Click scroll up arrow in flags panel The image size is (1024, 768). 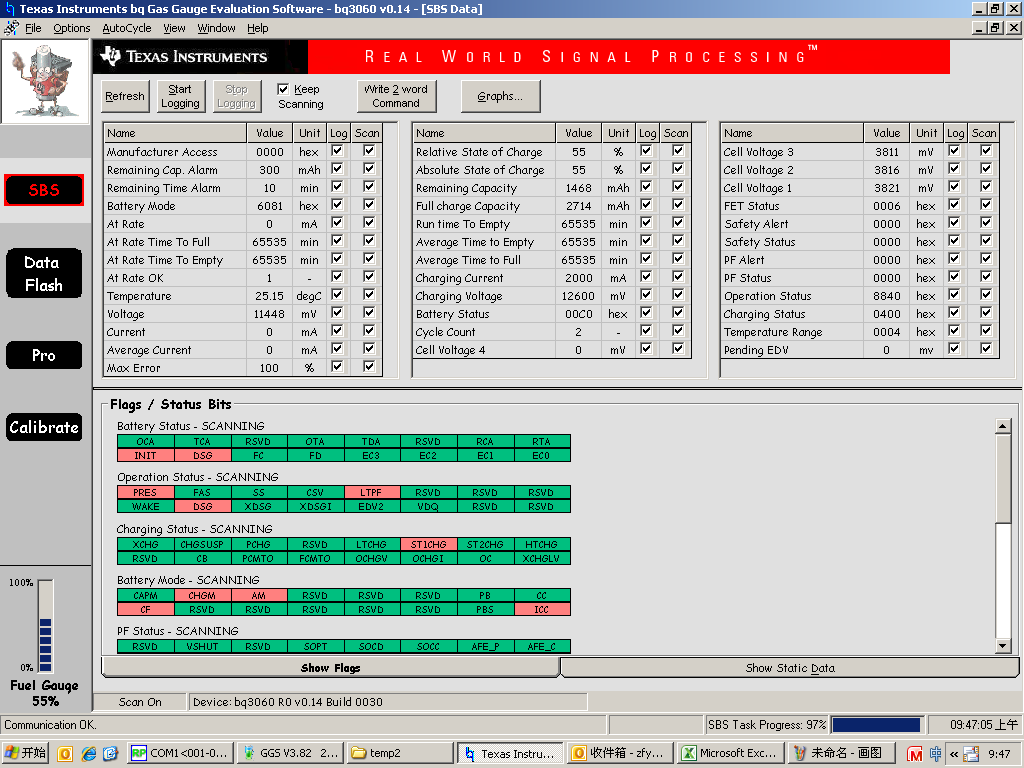click(x=1003, y=426)
